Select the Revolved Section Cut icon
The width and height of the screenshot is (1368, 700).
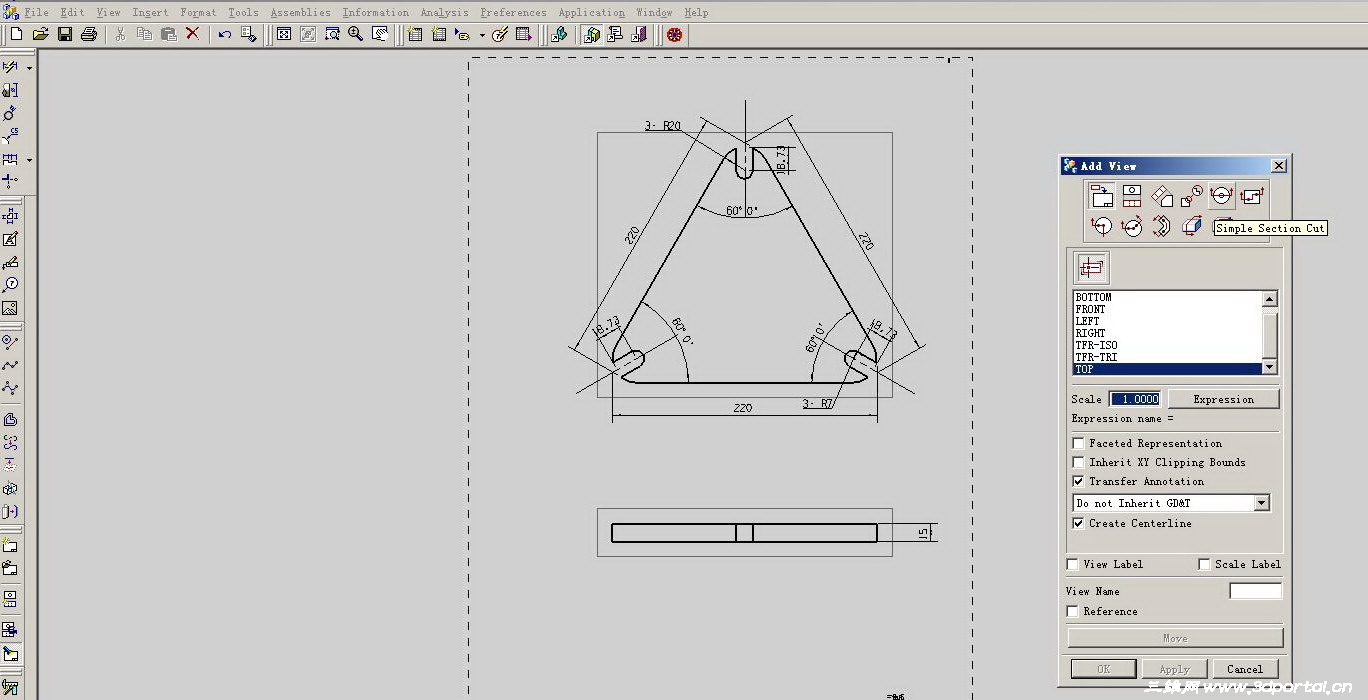pos(1131,226)
